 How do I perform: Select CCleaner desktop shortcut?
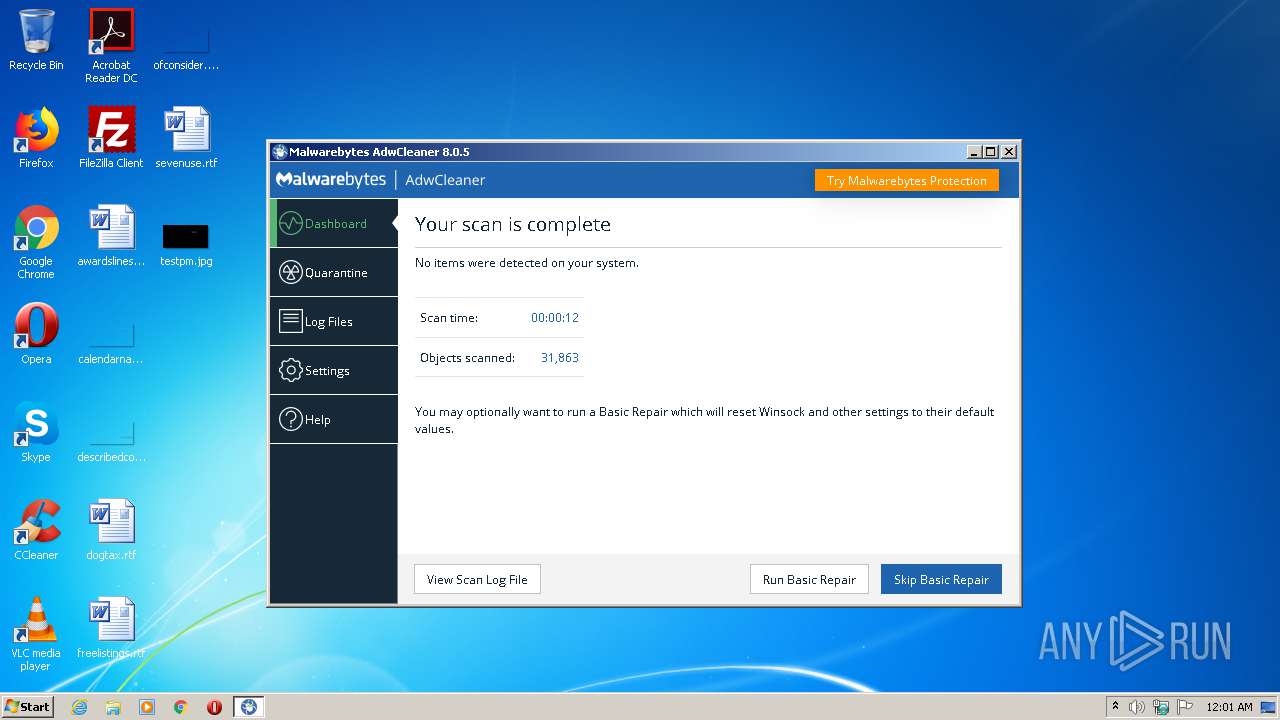pyautogui.click(x=36, y=530)
